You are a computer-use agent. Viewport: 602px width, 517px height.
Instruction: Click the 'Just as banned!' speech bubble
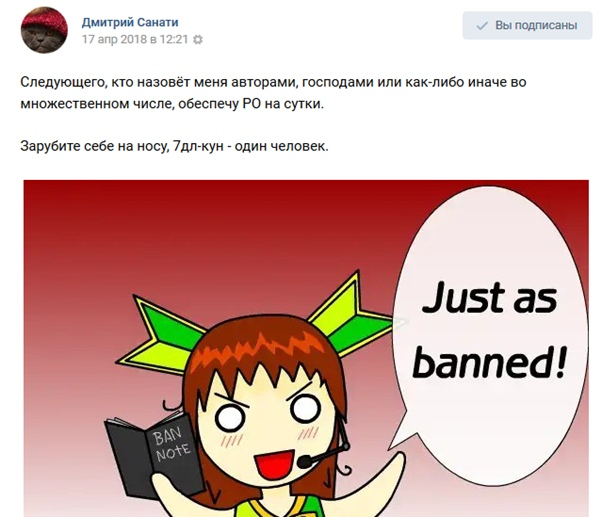coord(490,334)
